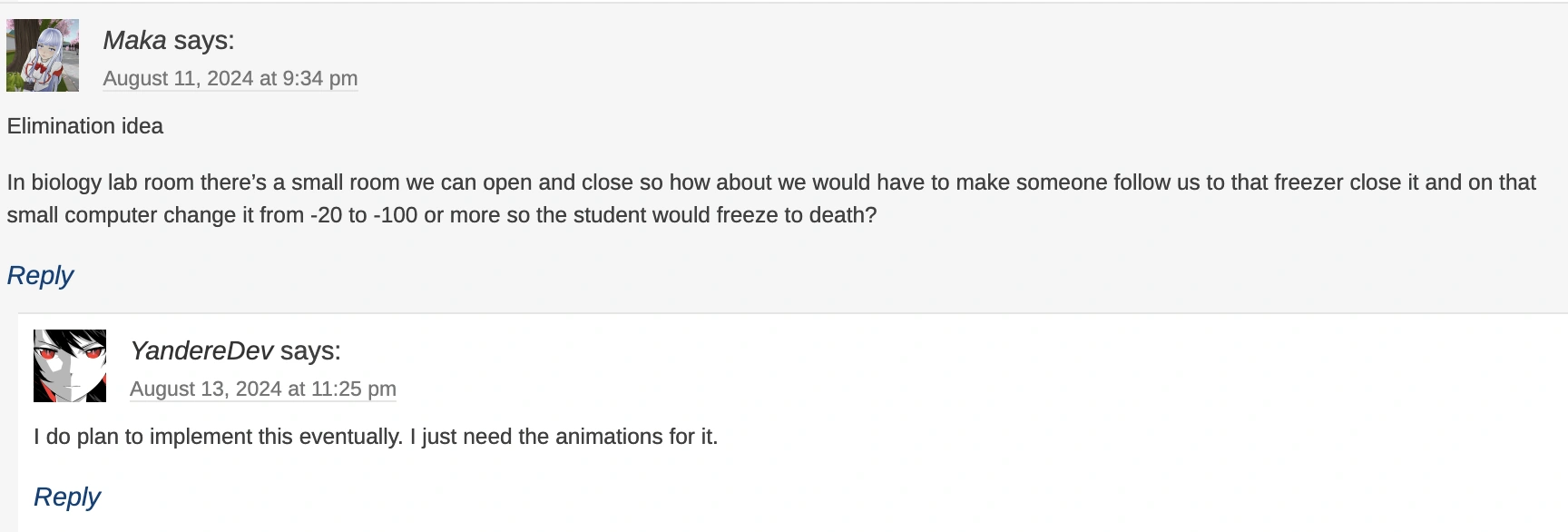1568x532 pixels.
Task: Reply to YandereDev's comment
Action: pyautogui.click(x=67, y=498)
